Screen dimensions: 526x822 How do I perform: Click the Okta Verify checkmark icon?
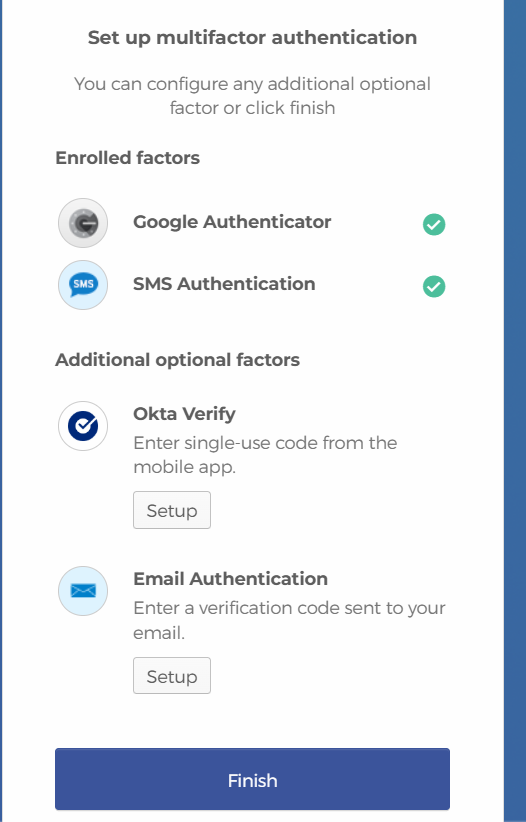(x=83, y=426)
